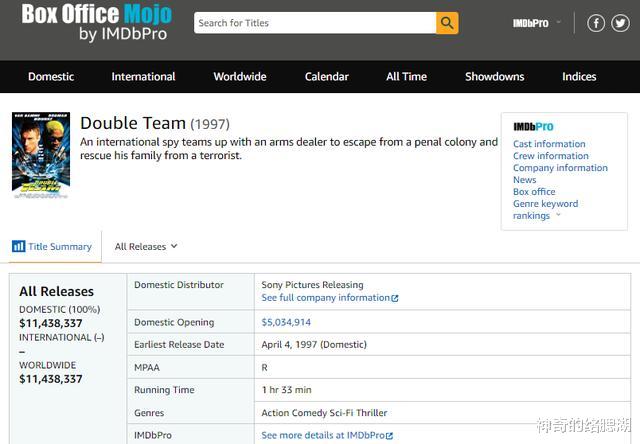Open Crew information link
The image size is (640, 444).
pyautogui.click(x=551, y=155)
